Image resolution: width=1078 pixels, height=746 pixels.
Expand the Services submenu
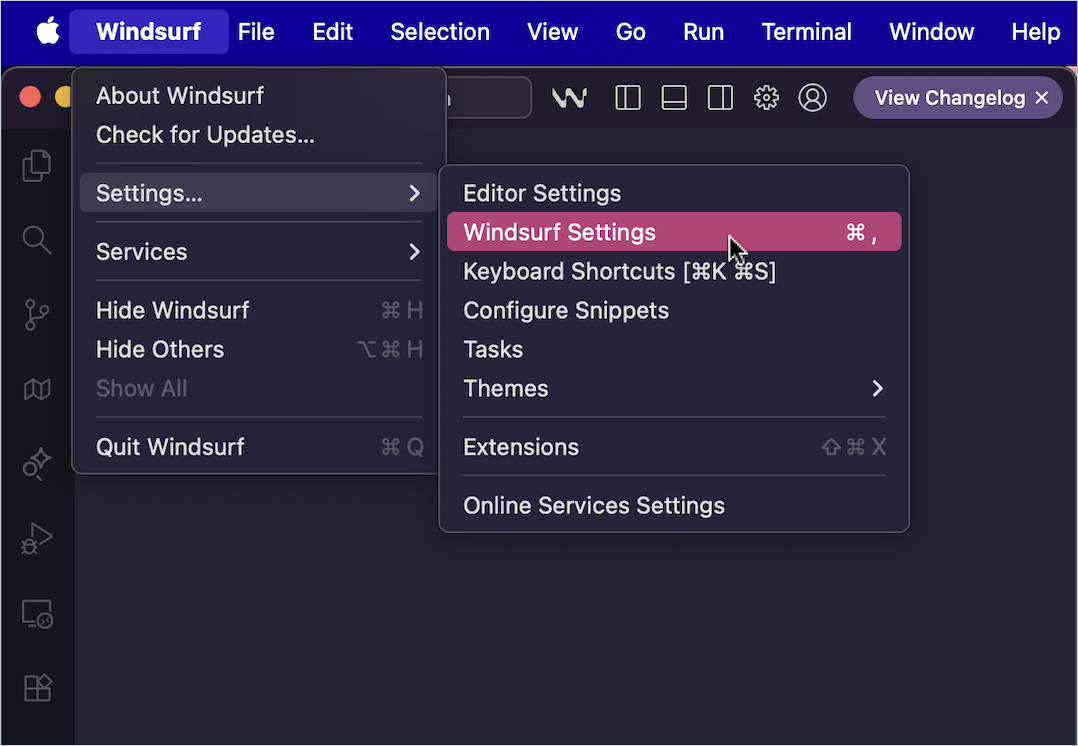(258, 252)
